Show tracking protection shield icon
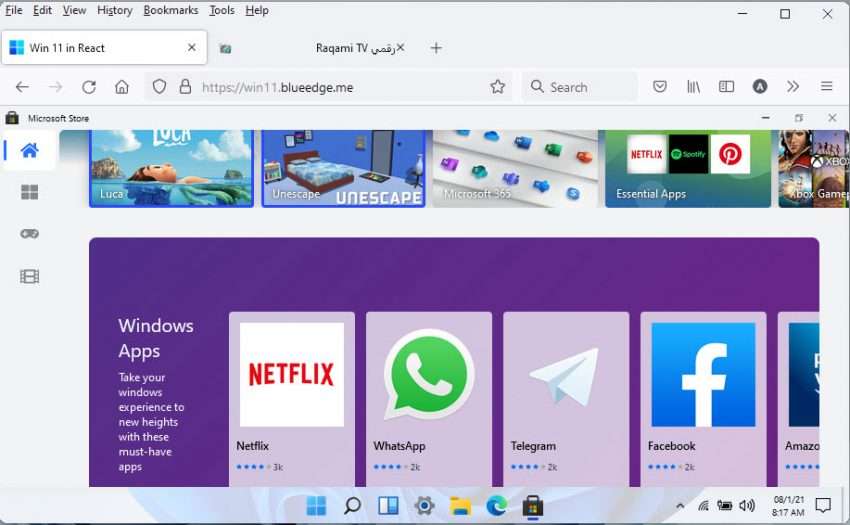The width and height of the screenshot is (850, 525). 159,86
